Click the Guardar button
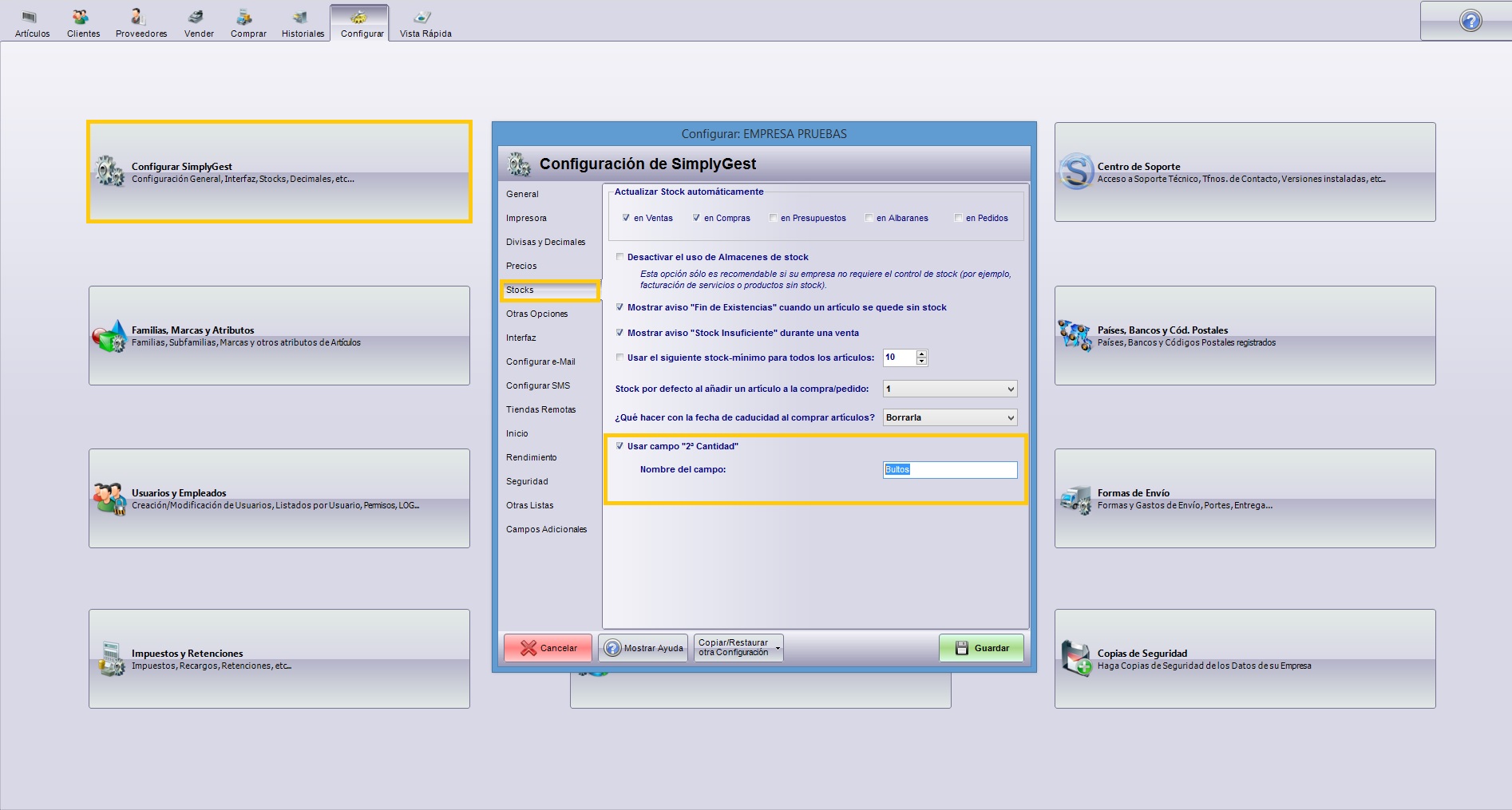The width and height of the screenshot is (1512, 810). pos(981,648)
